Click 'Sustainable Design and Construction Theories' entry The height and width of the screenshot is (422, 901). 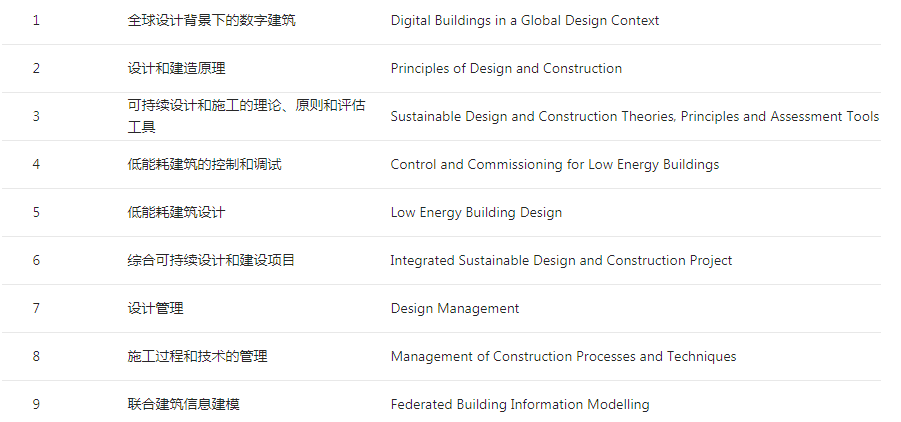click(x=634, y=117)
